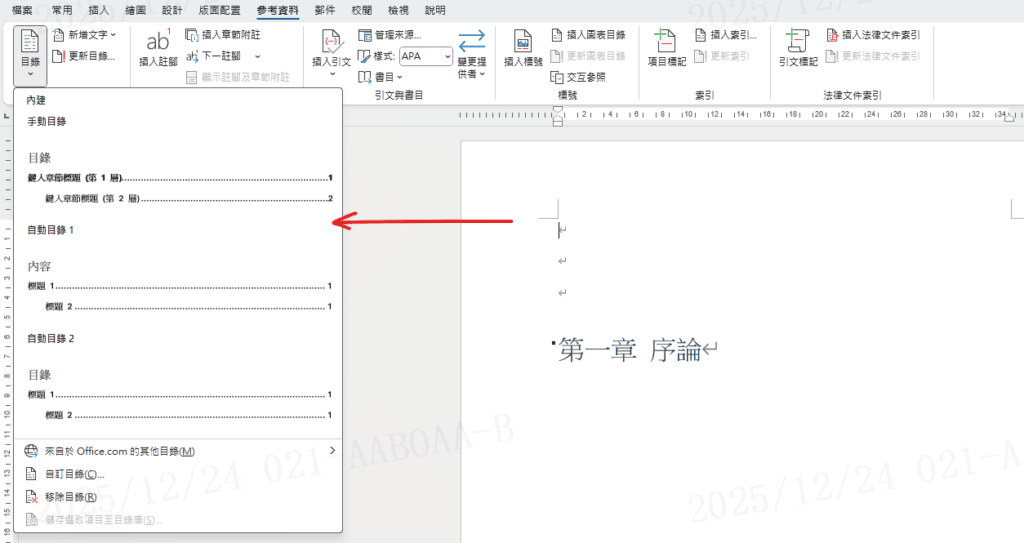Screen dimensions: 1024x543
Task: Click the 插入標號 (Insert Caption) icon
Action: pos(522,47)
